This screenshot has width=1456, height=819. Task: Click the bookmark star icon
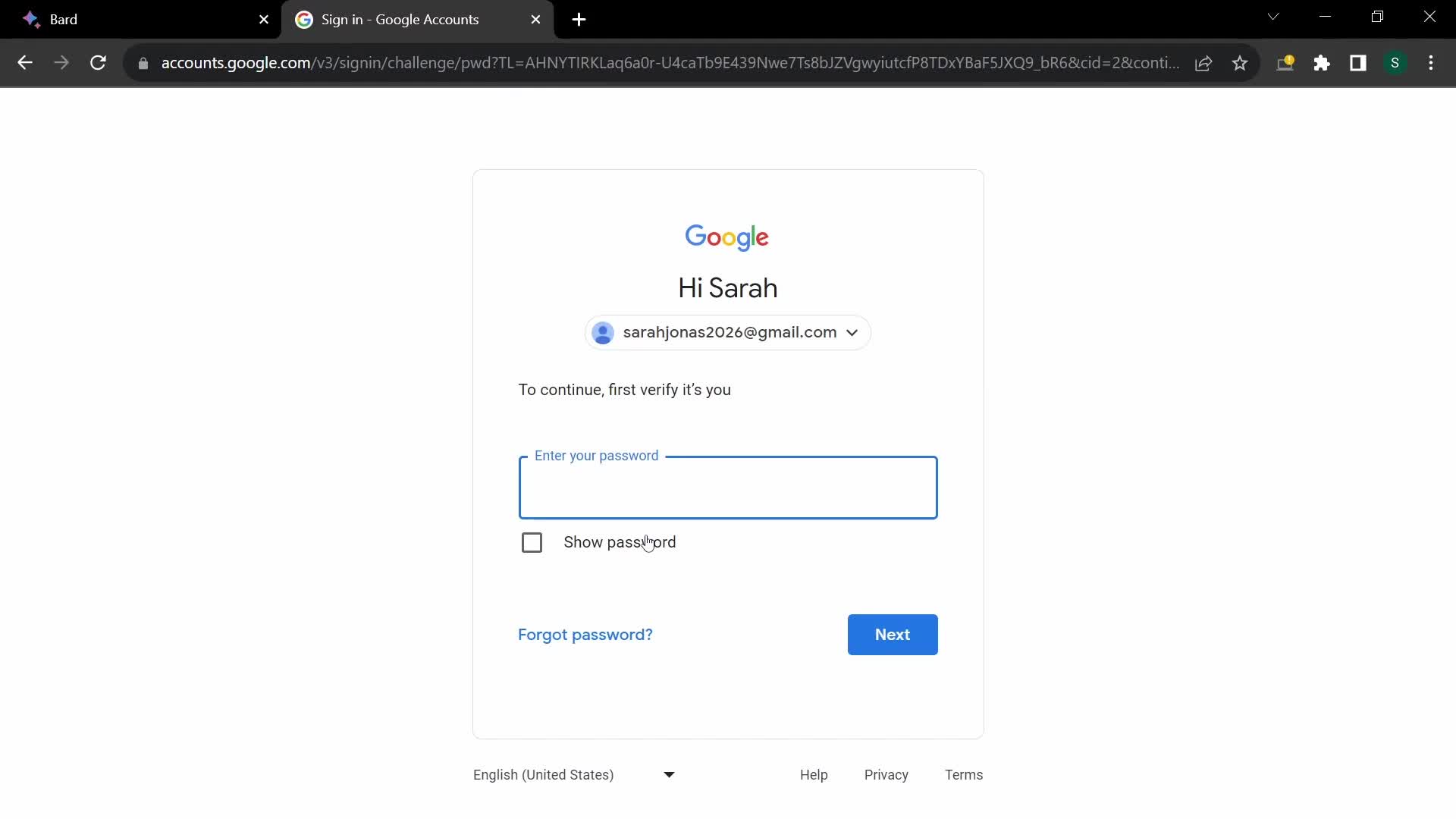tap(1241, 62)
